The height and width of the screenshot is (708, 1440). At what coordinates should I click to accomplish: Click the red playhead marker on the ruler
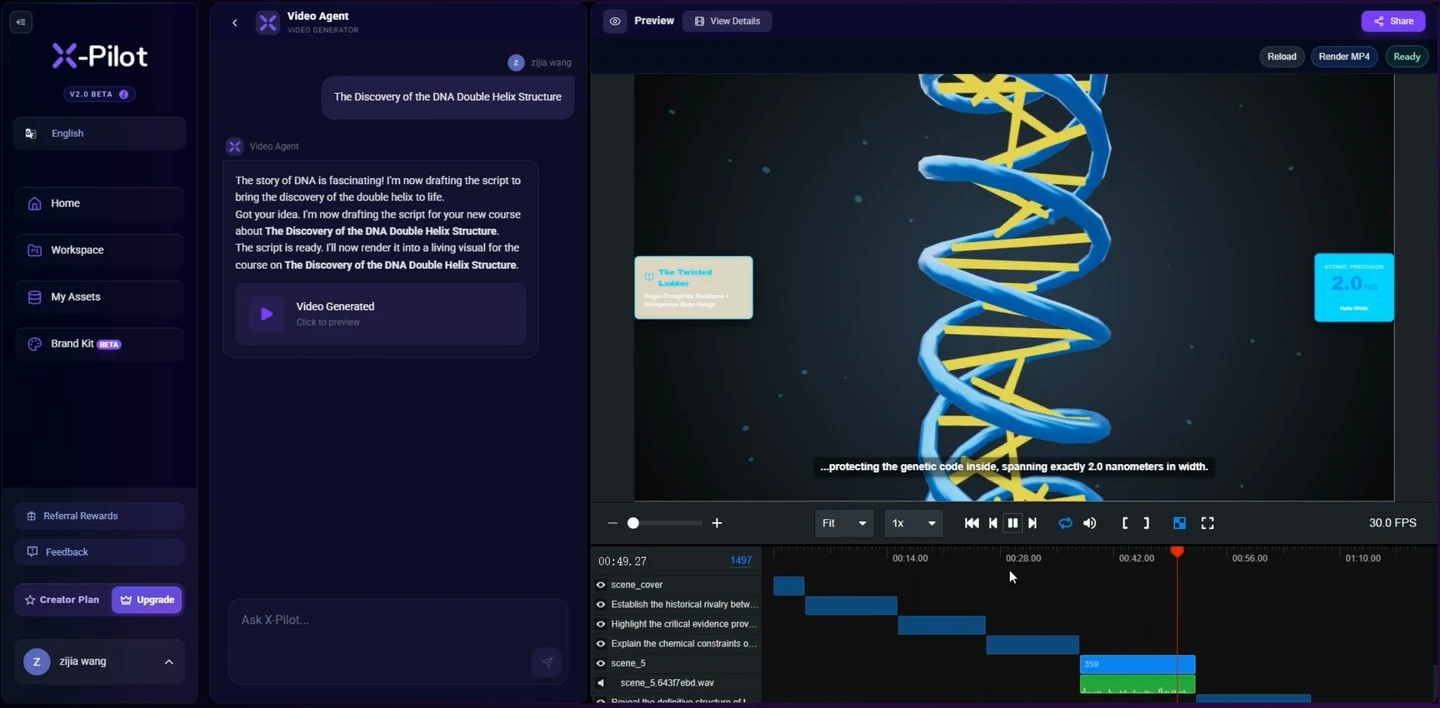click(1177, 552)
